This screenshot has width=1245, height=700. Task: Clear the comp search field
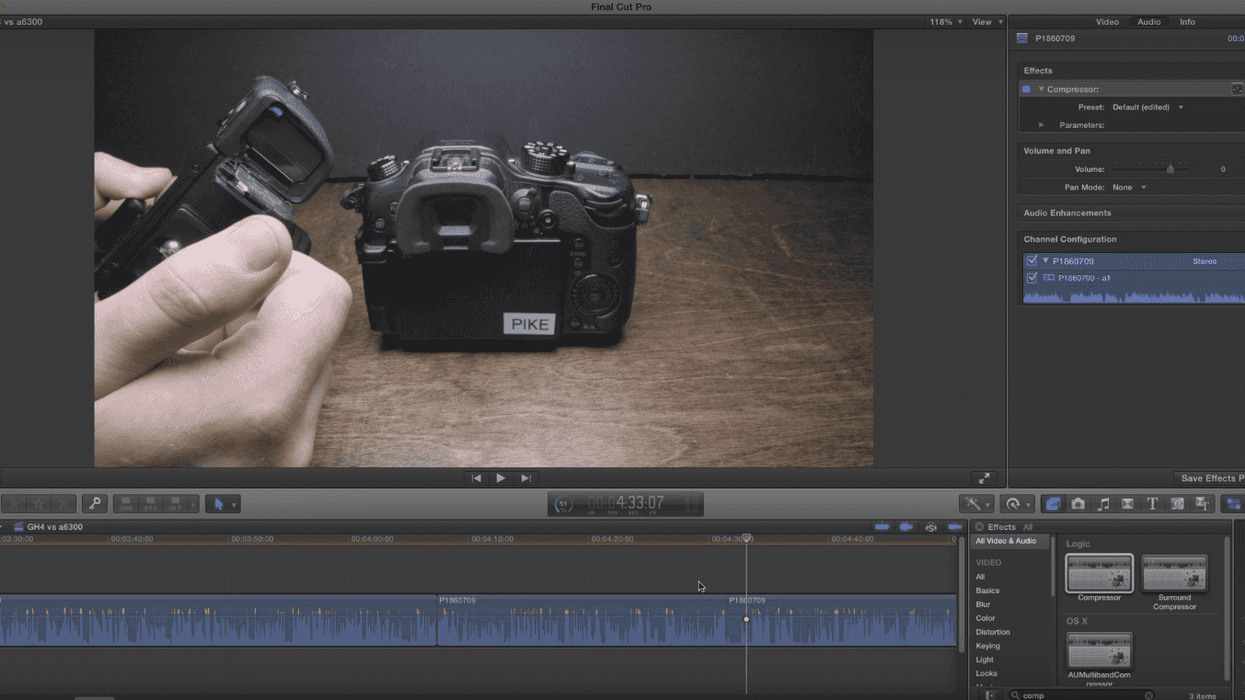click(1149, 695)
